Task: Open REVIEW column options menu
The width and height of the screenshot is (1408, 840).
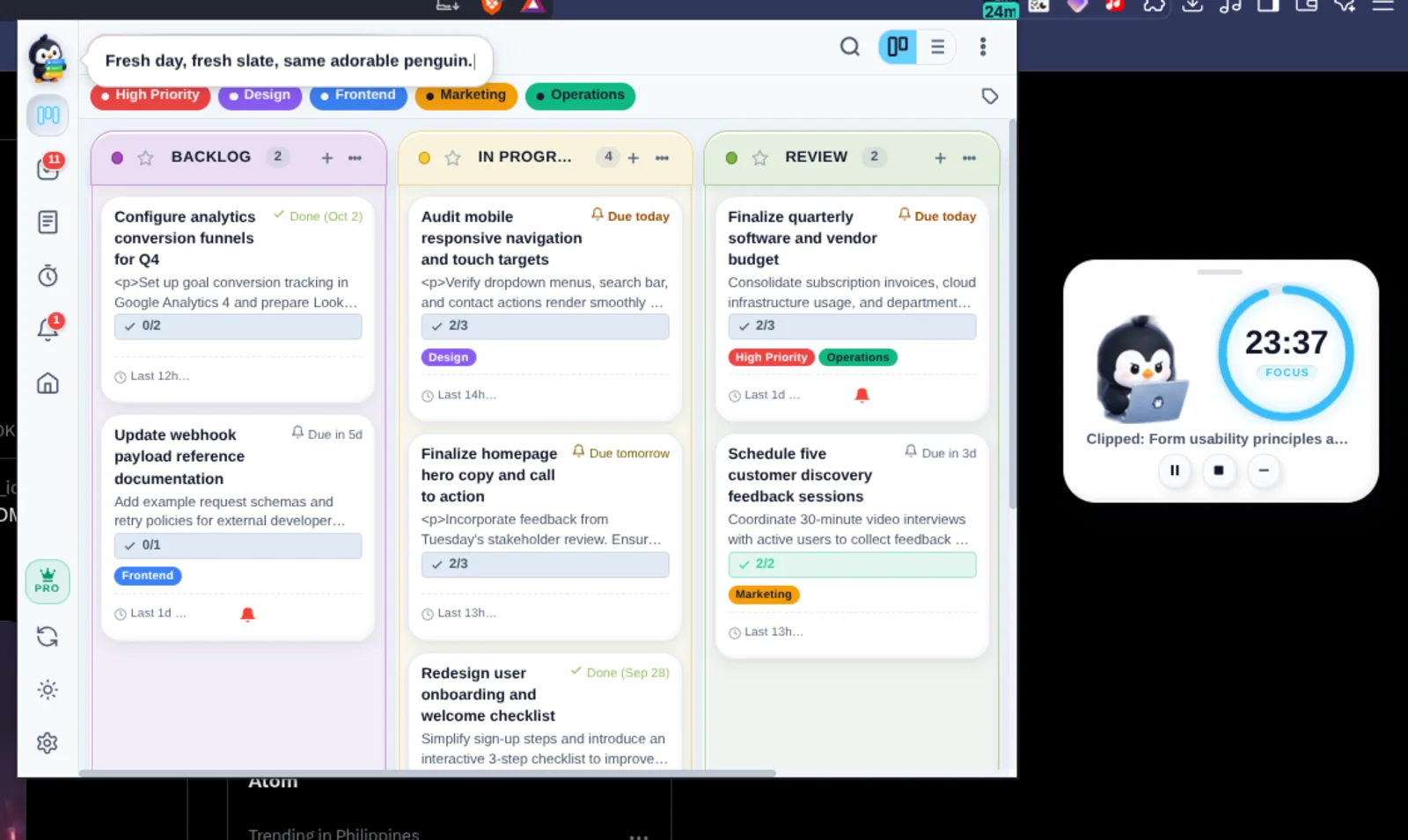Action: click(969, 157)
